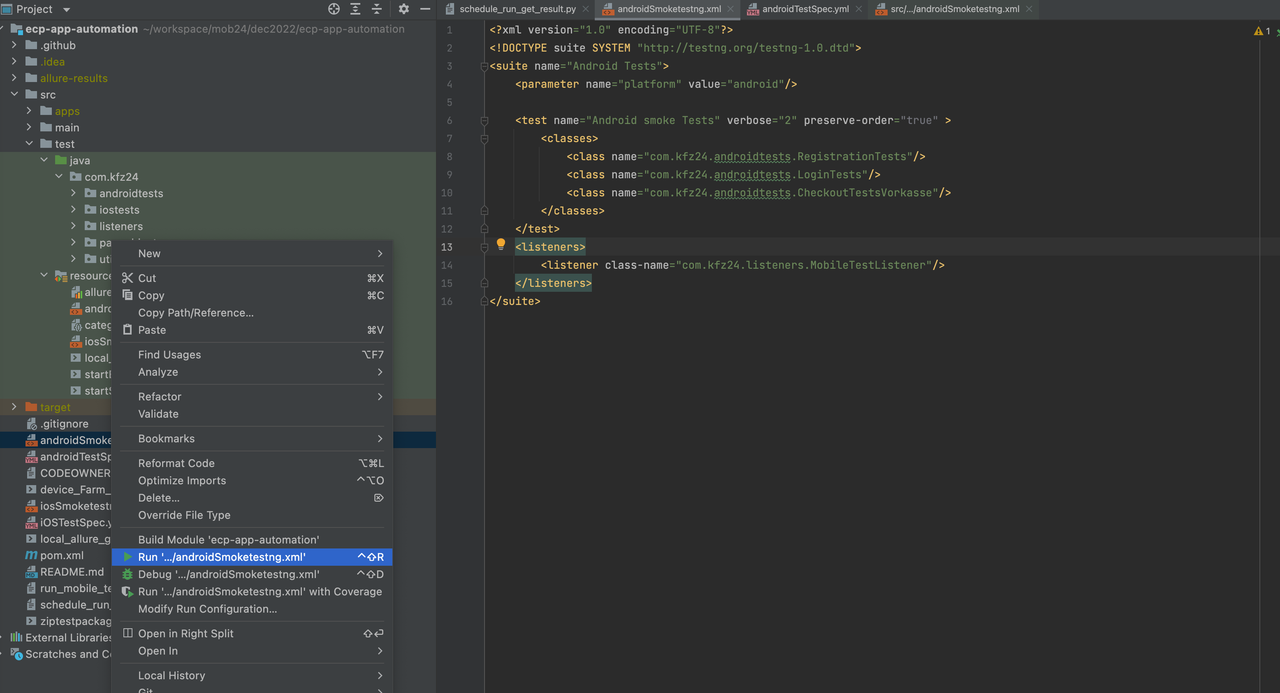Select the listeners package in tree

[121, 227]
